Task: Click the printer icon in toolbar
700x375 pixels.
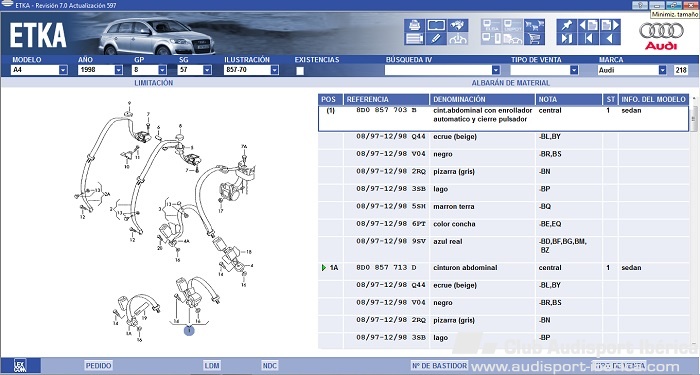Action: [x=414, y=25]
